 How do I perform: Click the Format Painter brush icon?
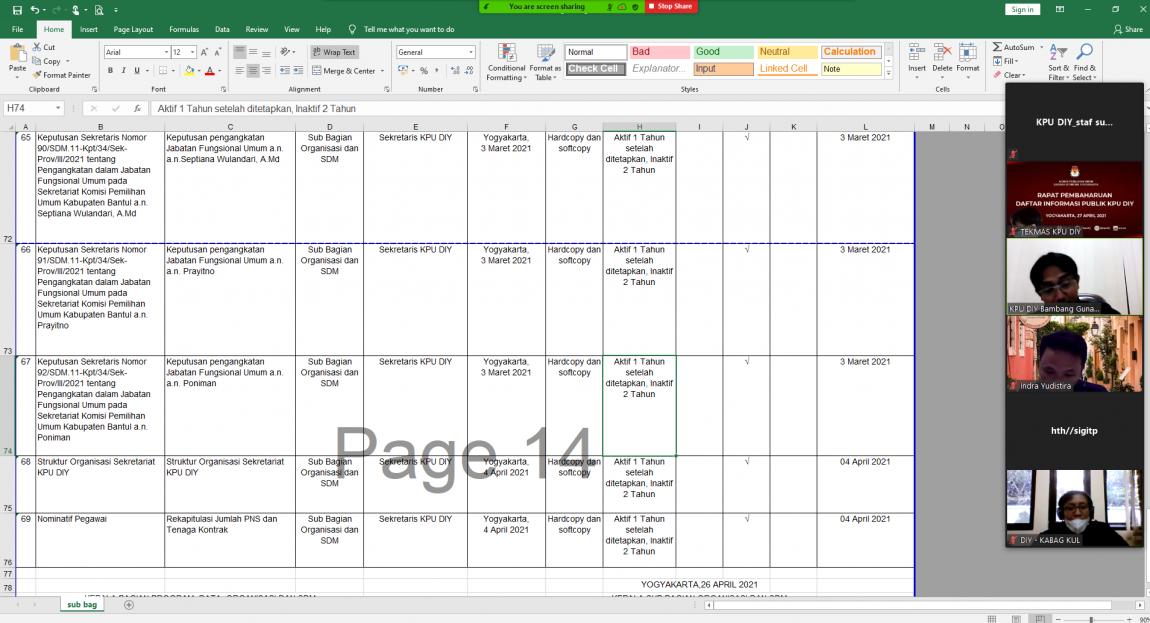(x=37, y=75)
